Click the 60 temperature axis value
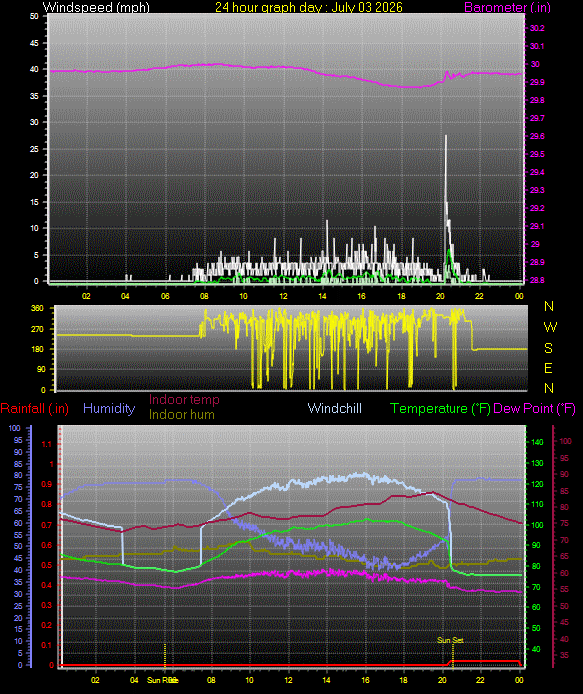The height and width of the screenshot is (694, 583). pyautogui.click(x=536, y=607)
